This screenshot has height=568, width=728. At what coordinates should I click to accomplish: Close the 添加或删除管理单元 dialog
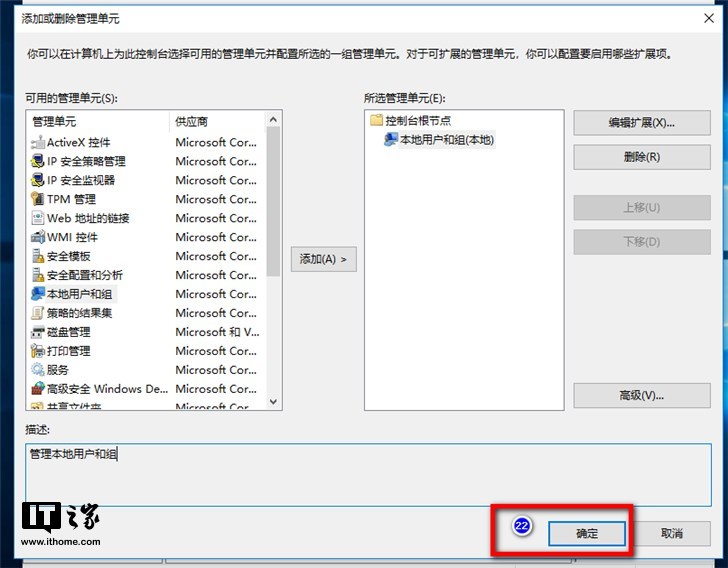(708, 18)
